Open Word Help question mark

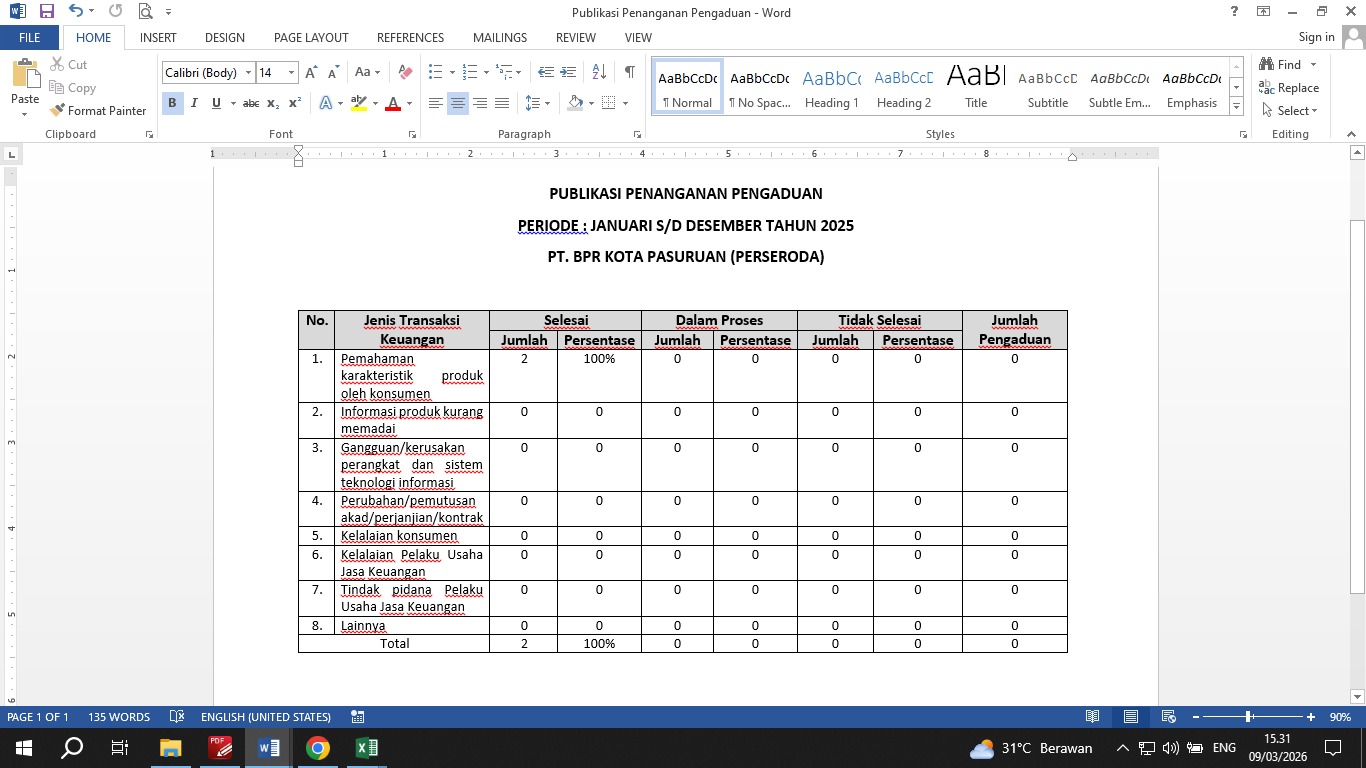1235,12
